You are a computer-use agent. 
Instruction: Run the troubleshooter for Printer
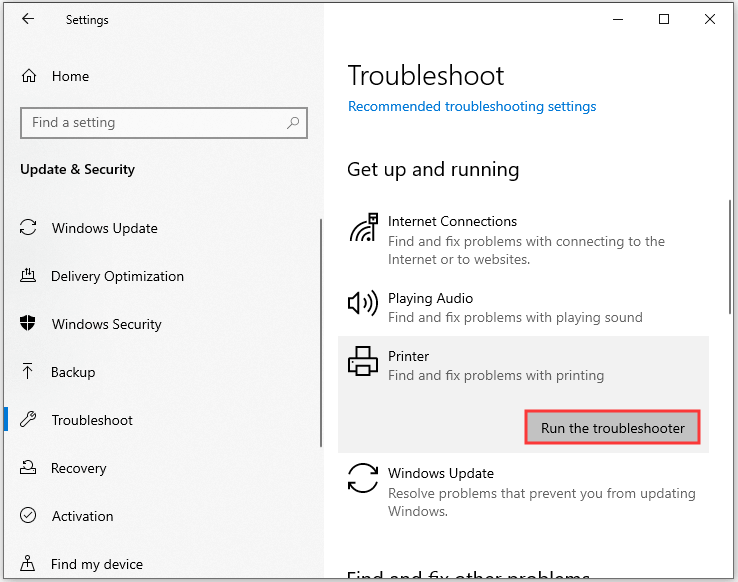pyautogui.click(x=612, y=427)
